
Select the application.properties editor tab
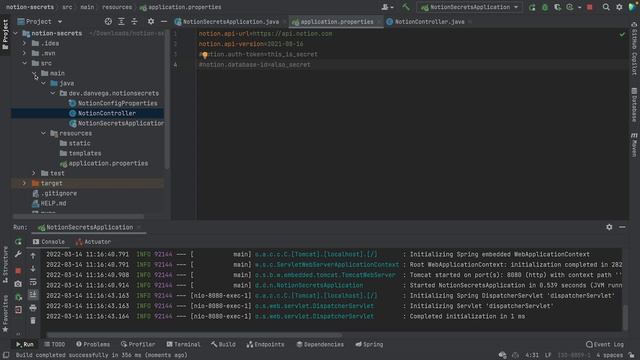[x=336, y=22]
